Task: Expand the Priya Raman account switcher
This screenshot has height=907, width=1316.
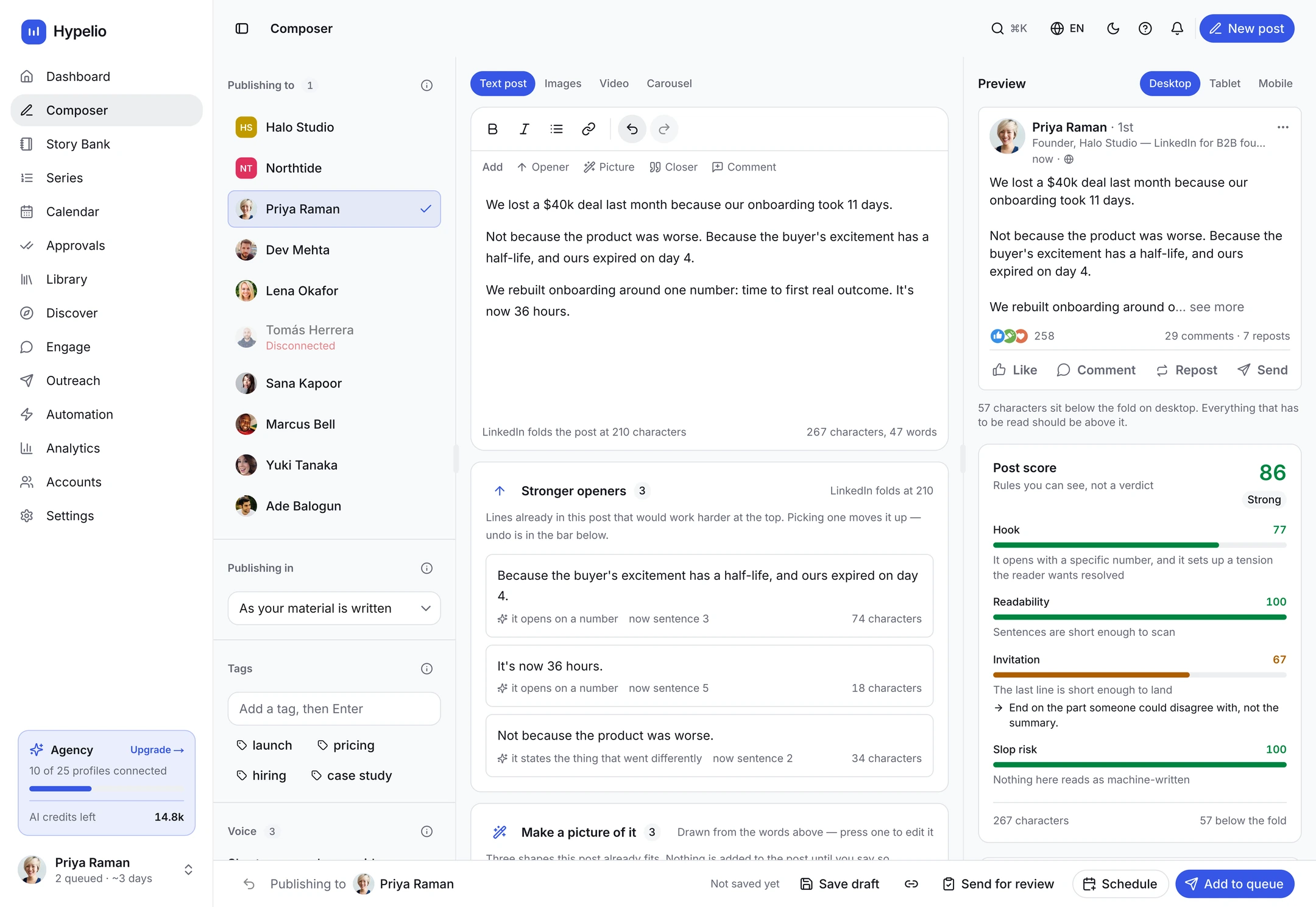Action: tap(106, 870)
